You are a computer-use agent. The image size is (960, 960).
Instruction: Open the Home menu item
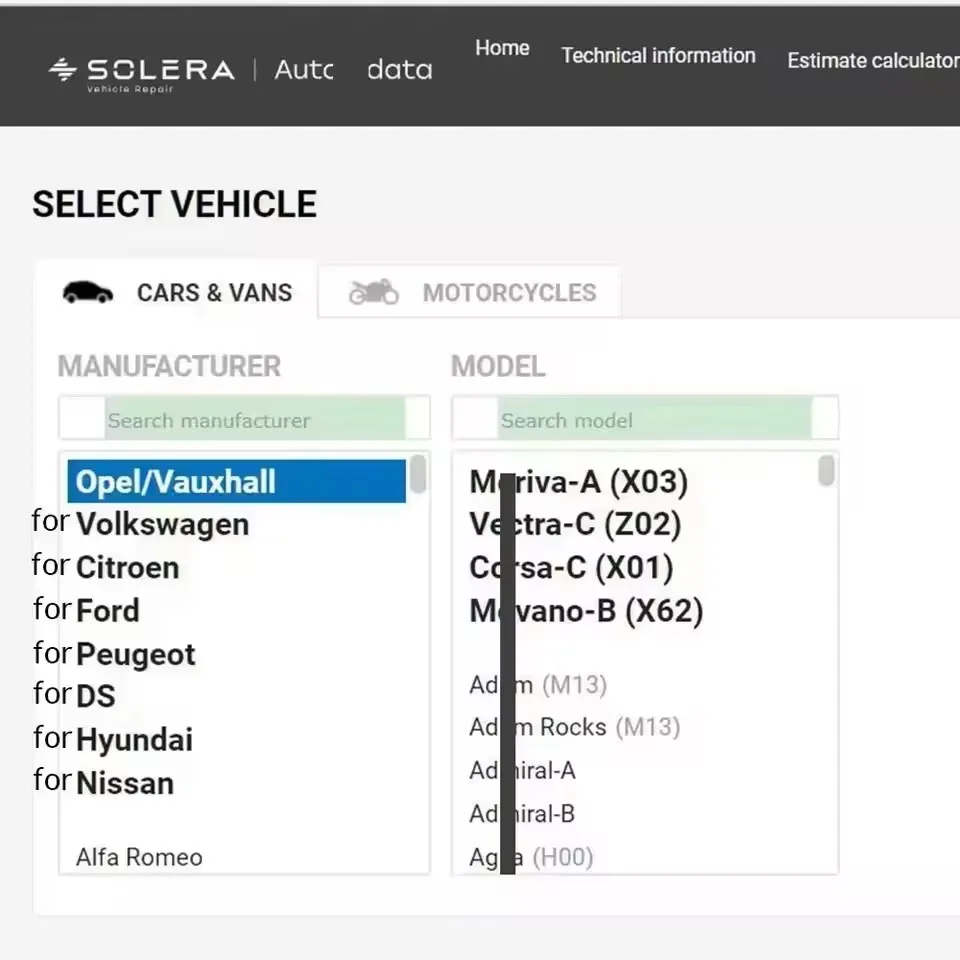pos(502,48)
